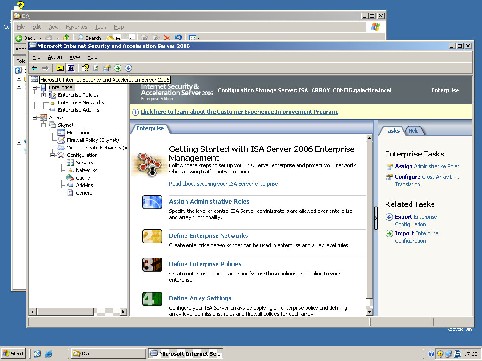This screenshot has width=482, height=361.
Task: Switch to the Tasks tab in task pane
Action: (x=393, y=131)
